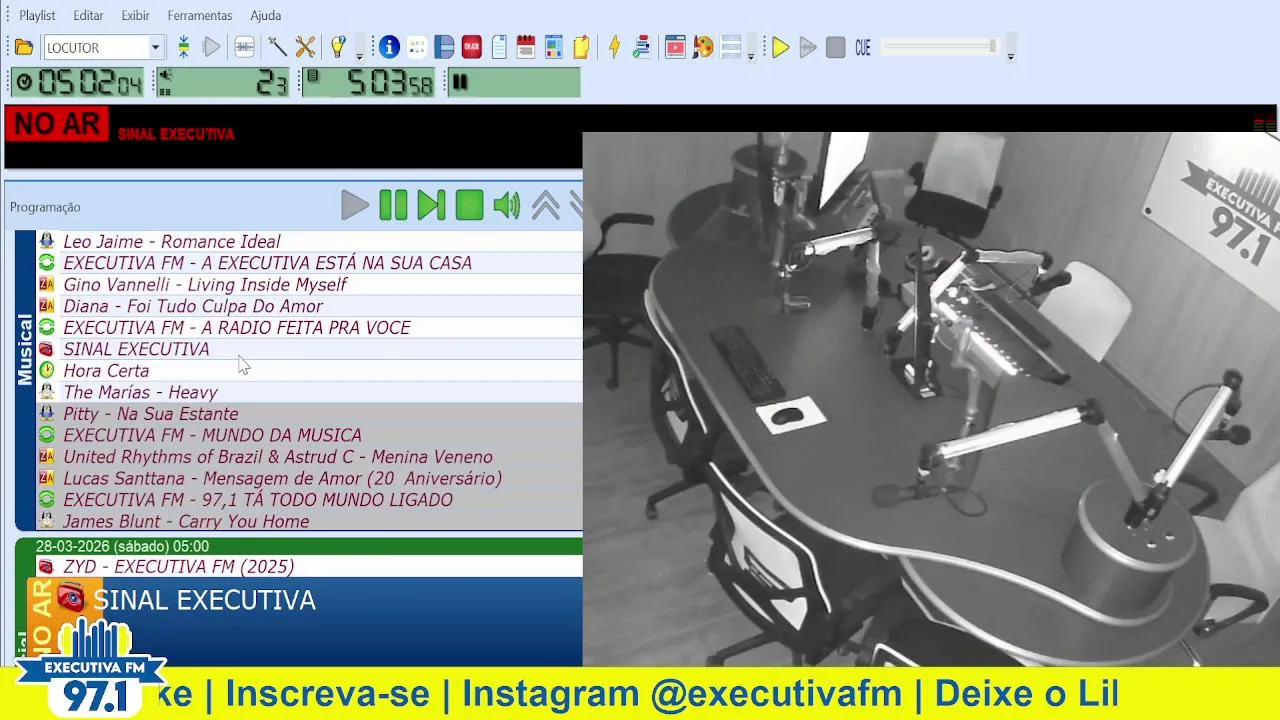Open the folder icon in toolbar
Screen dimensions: 1280x720
tap(24, 47)
